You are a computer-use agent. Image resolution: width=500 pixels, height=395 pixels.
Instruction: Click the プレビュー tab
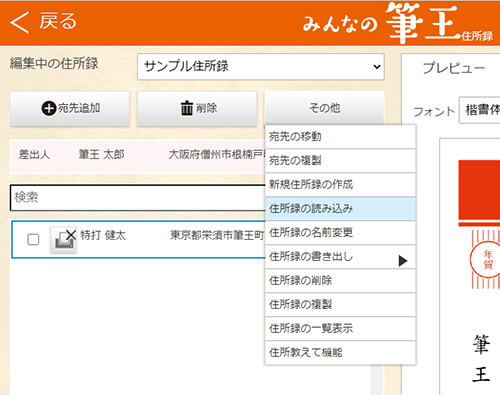click(454, 68)
